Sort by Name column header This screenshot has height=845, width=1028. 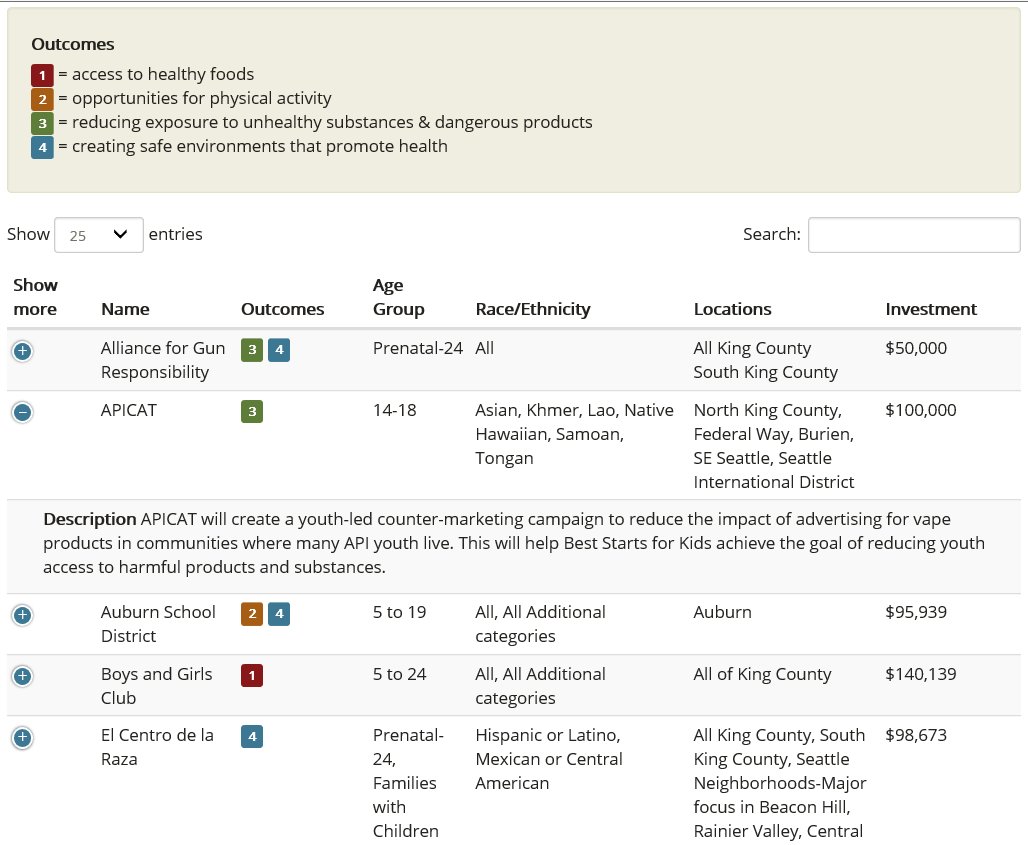pyautogui.click(x=125, y=309)
